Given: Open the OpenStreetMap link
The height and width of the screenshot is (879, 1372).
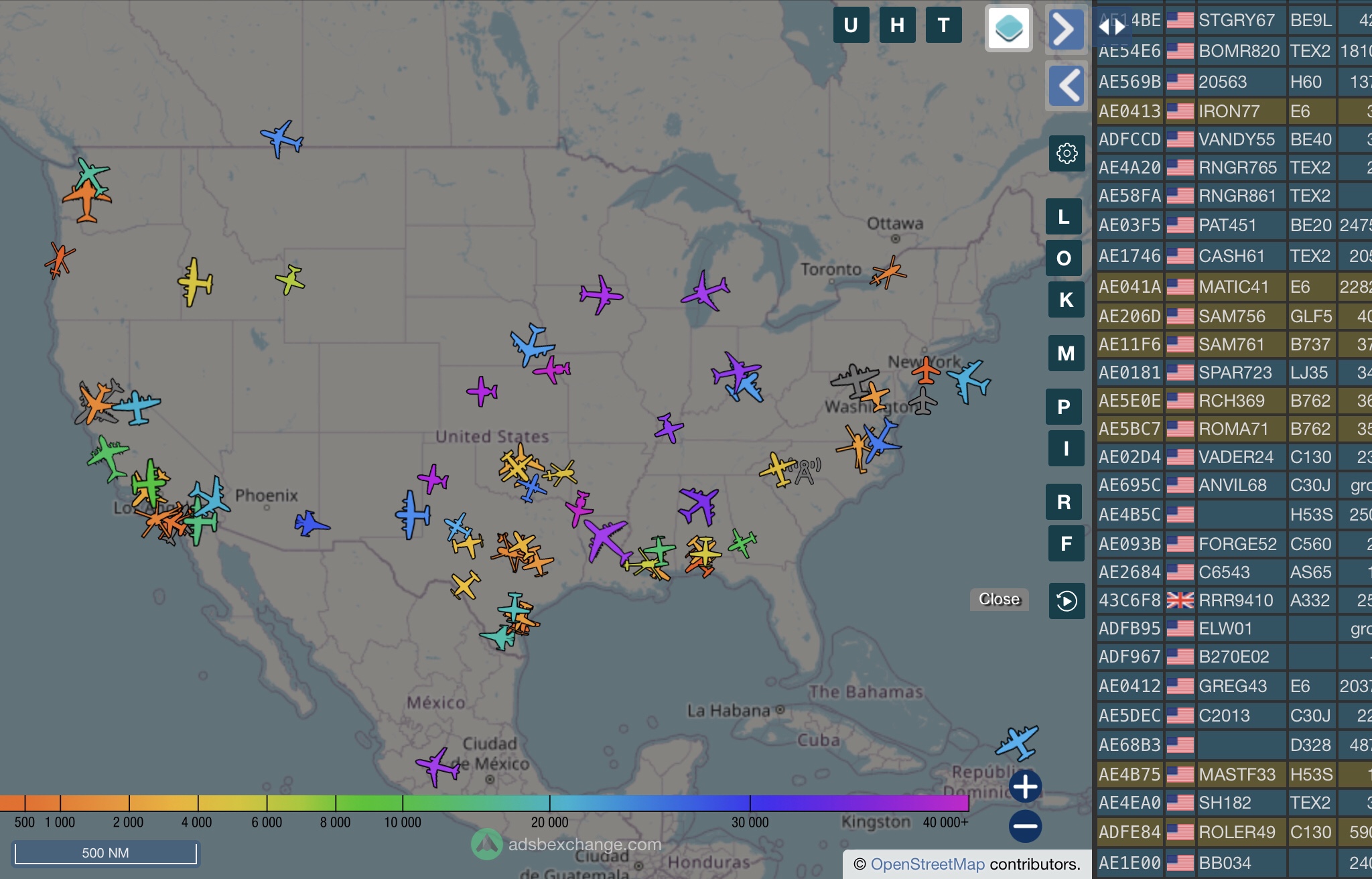Looking at the screenshot, I should coord(928,864).
